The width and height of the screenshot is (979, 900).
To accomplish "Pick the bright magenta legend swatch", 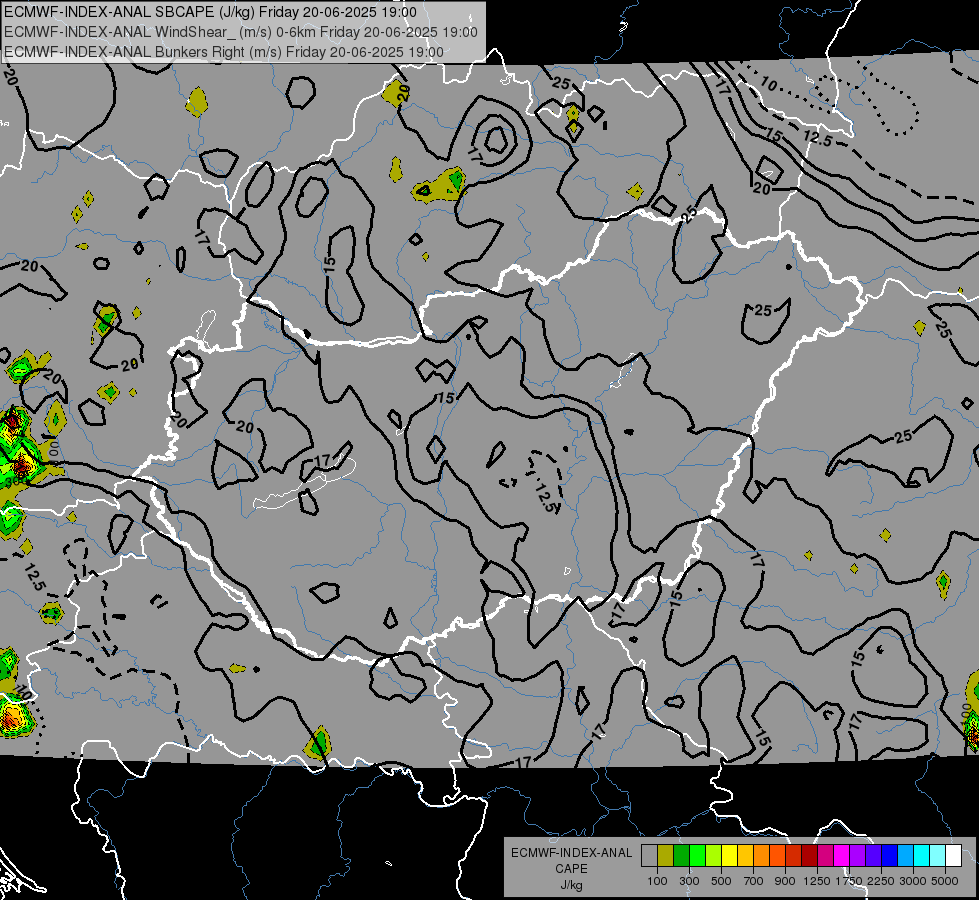I will tap(842, 856).
